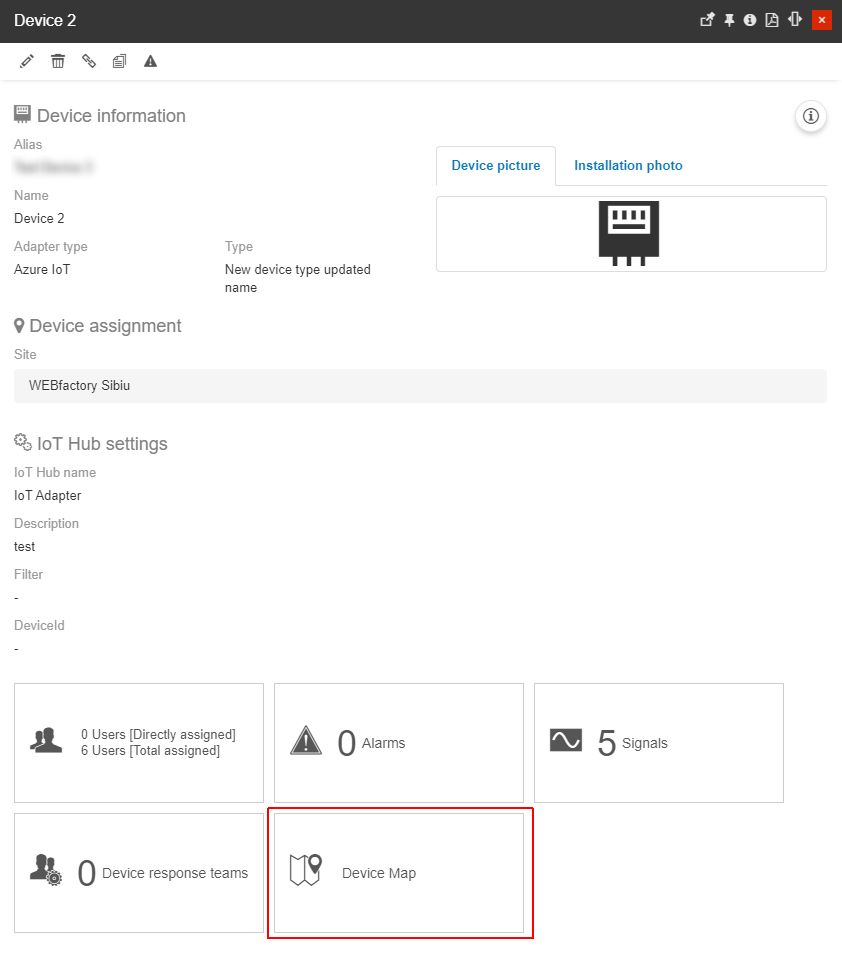Click the WEBfactory Sibiu site field
Viewport: 842px width, 953px height.
click(420, 386)
